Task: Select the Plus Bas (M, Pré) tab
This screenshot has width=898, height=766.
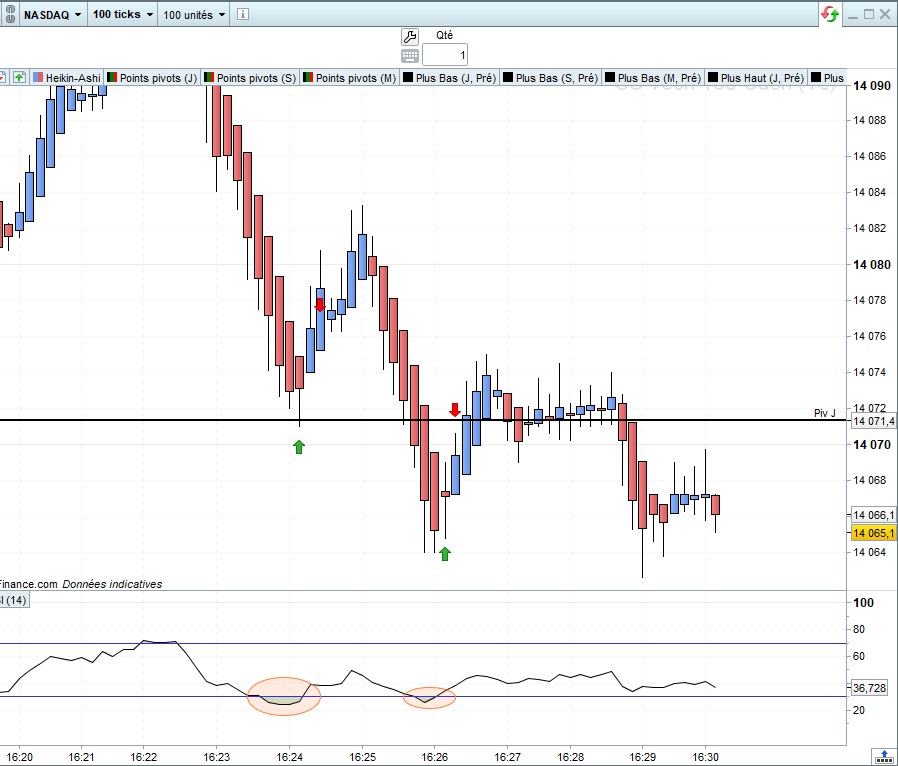Action: (653, 78)
